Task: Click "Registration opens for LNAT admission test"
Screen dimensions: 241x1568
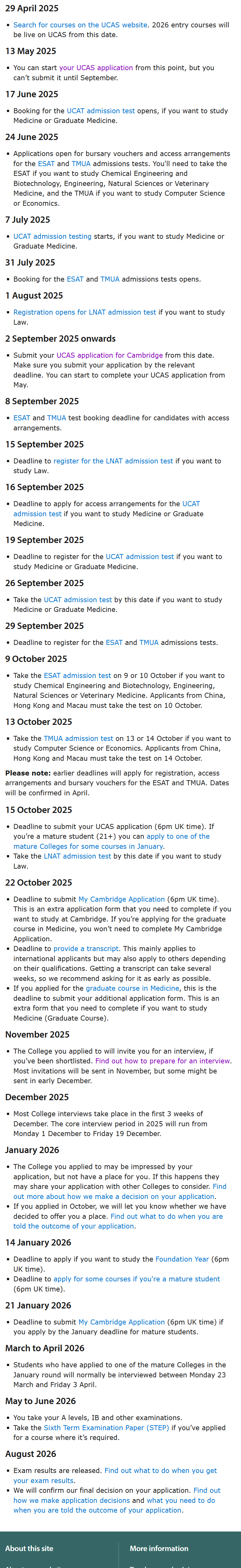Action: click(x=85, y=312)
